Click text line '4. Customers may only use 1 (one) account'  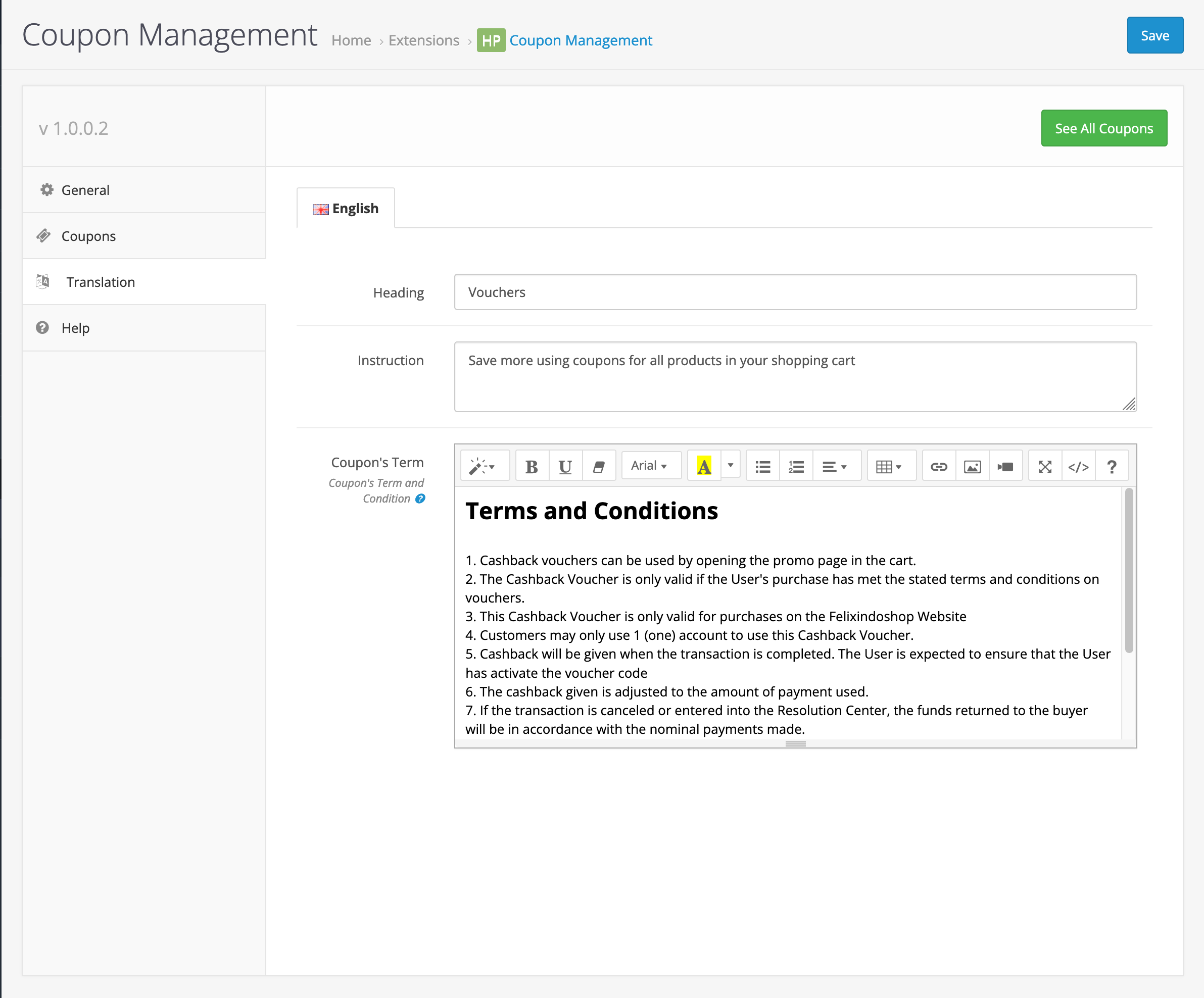point(689,635)
